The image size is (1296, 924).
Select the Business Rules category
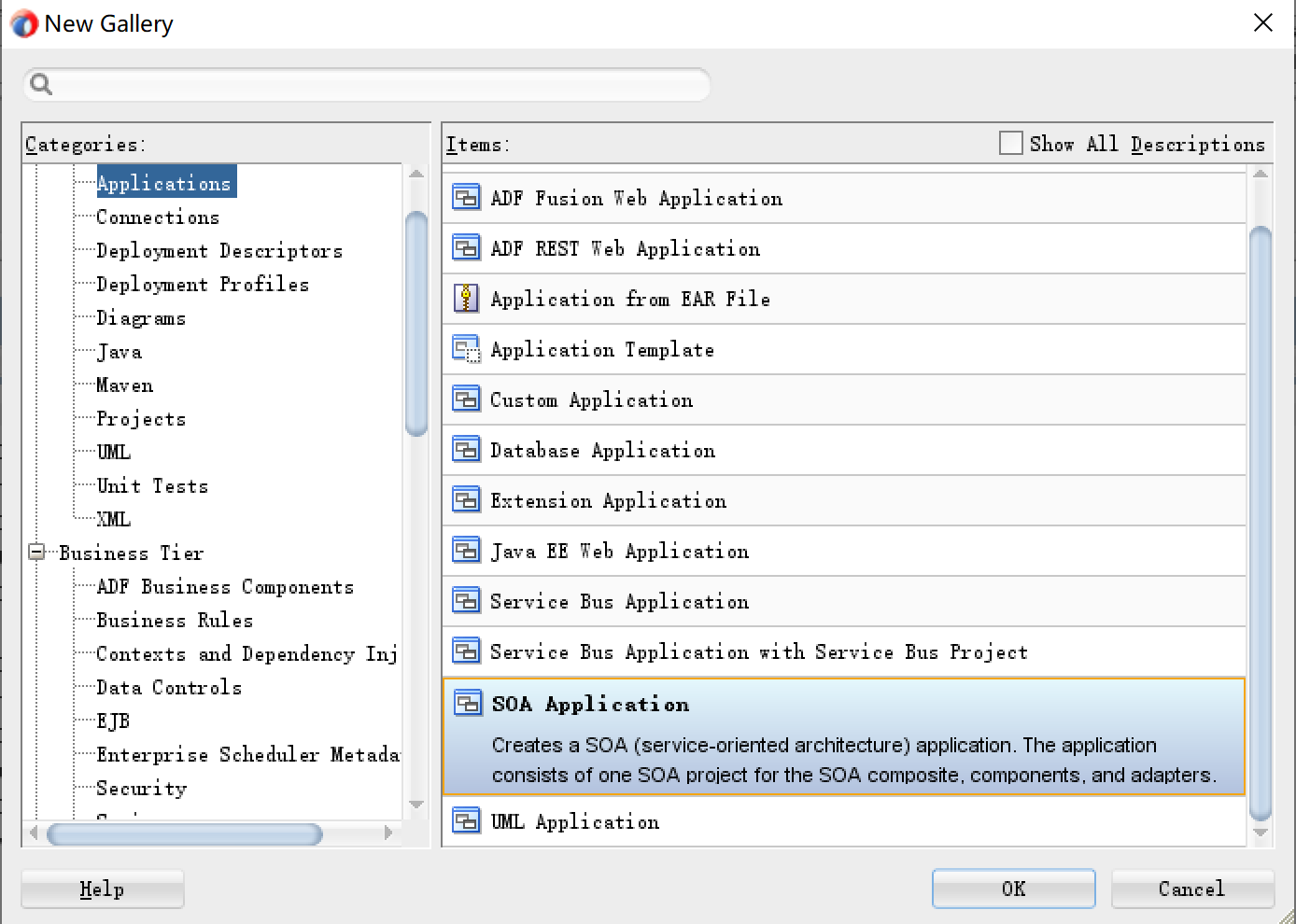pyautogui.click(x=175, y=621)
